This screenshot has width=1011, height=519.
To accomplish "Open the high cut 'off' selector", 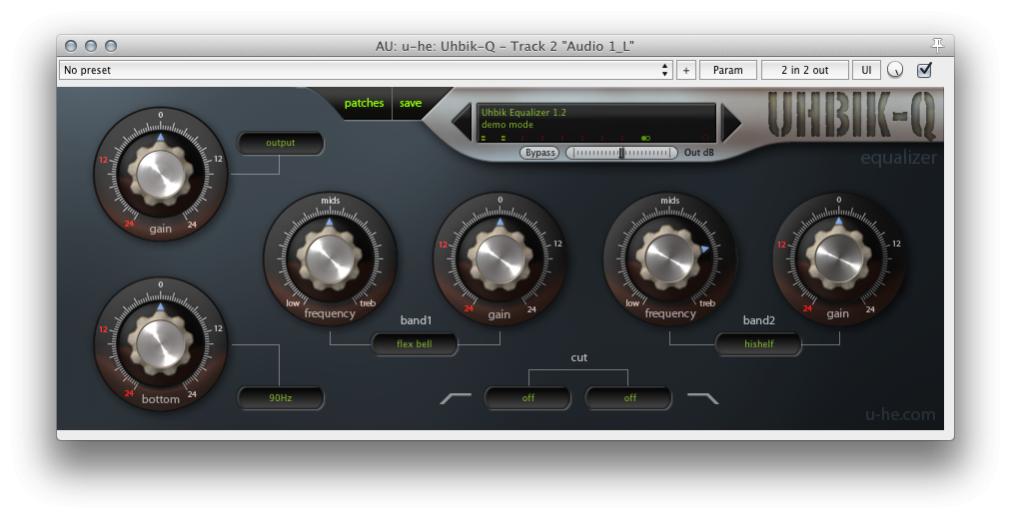I will [x=629, y=398].
